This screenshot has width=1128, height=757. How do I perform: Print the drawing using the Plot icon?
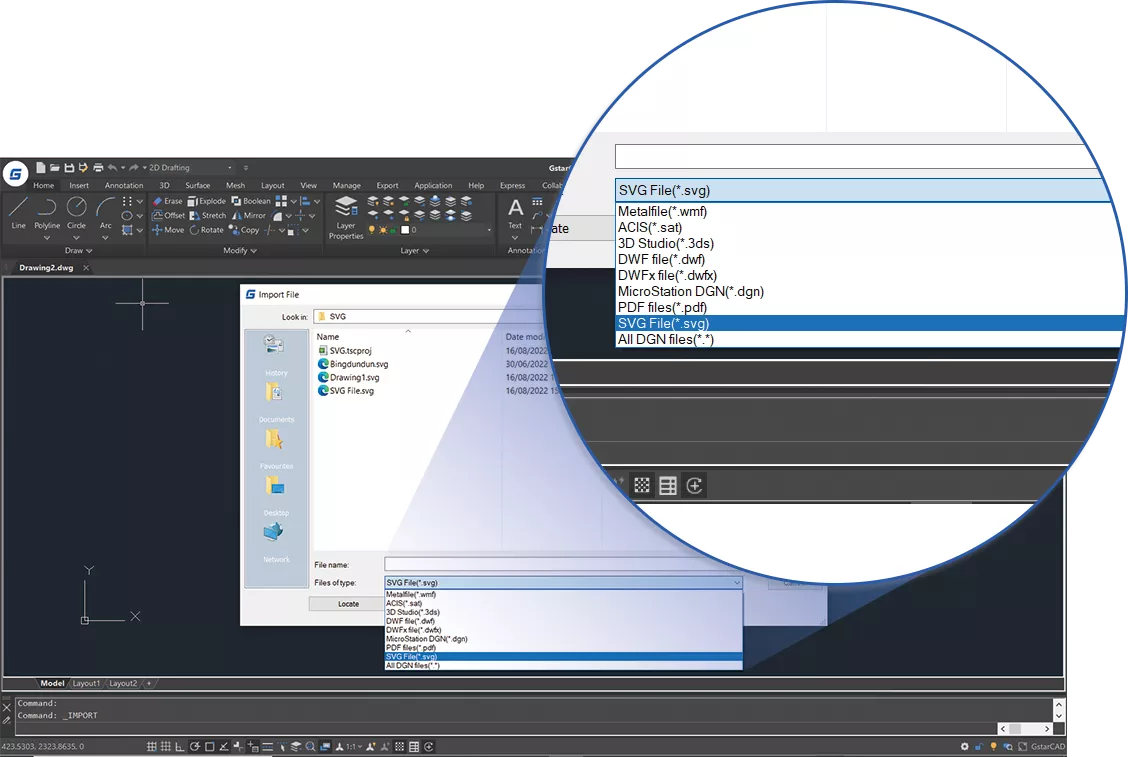(x=98, y=168)
